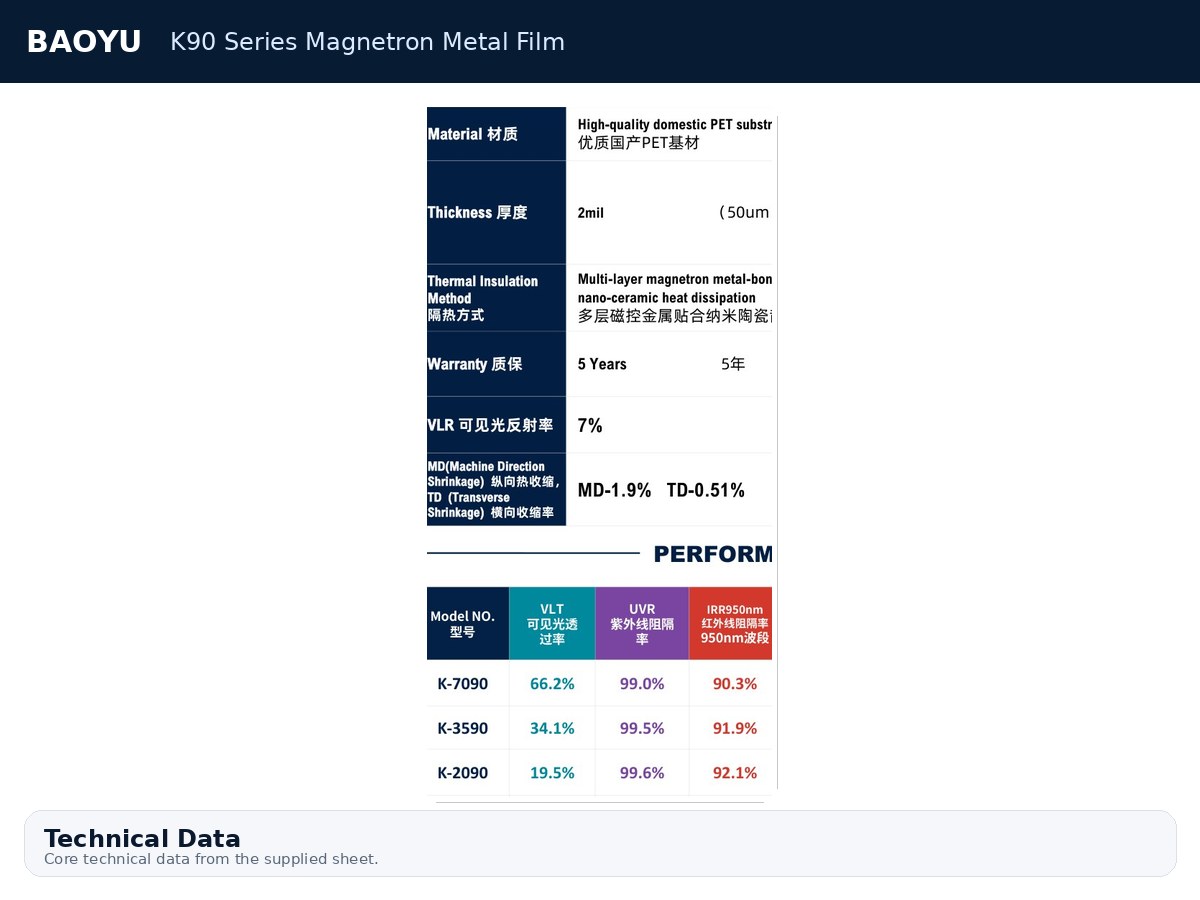Select the MD-1.9% shrinkage value
Screen dimensions: 1200x900
614,491
